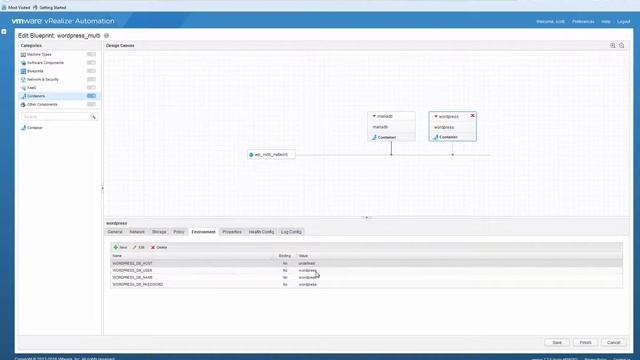The height and width of the screenshot is (360, 640).
Task: Select the WORDPRESS_DB_USER row
Action: 367,270
